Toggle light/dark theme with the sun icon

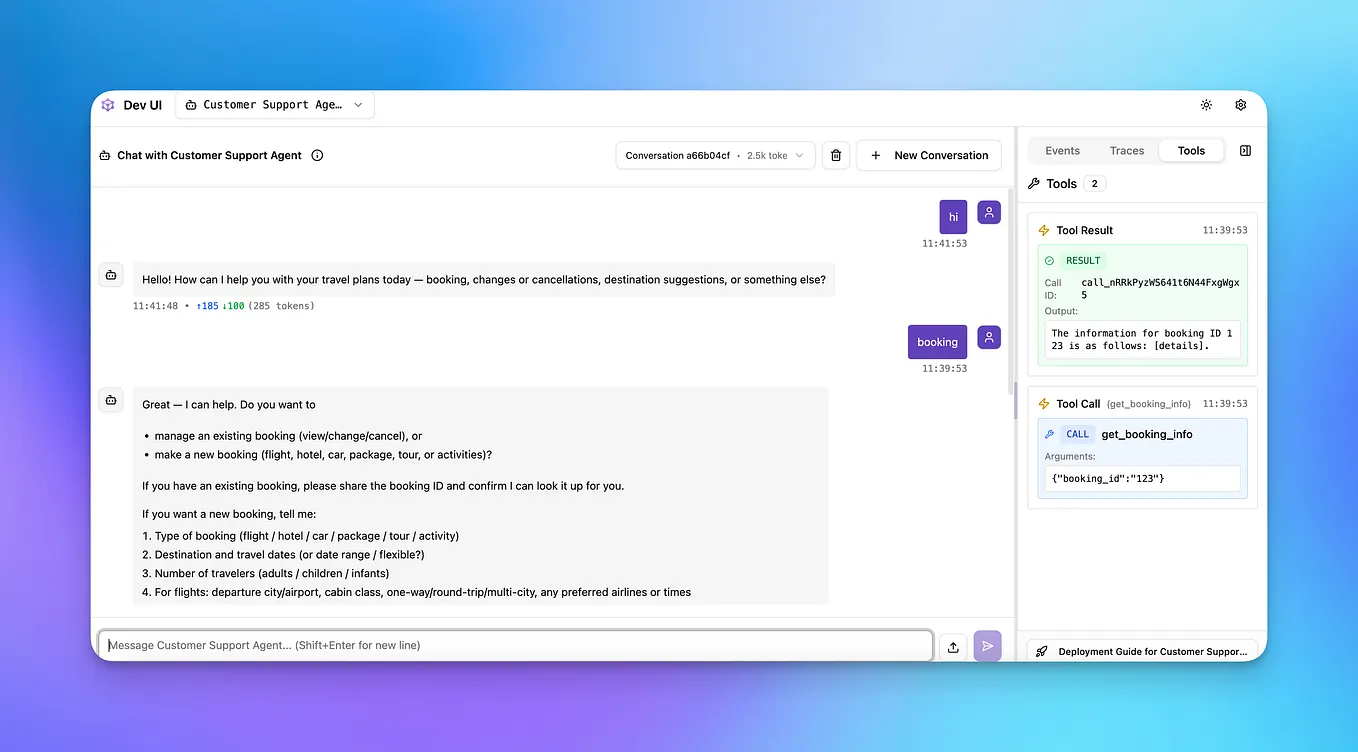tap(1206, 104)
